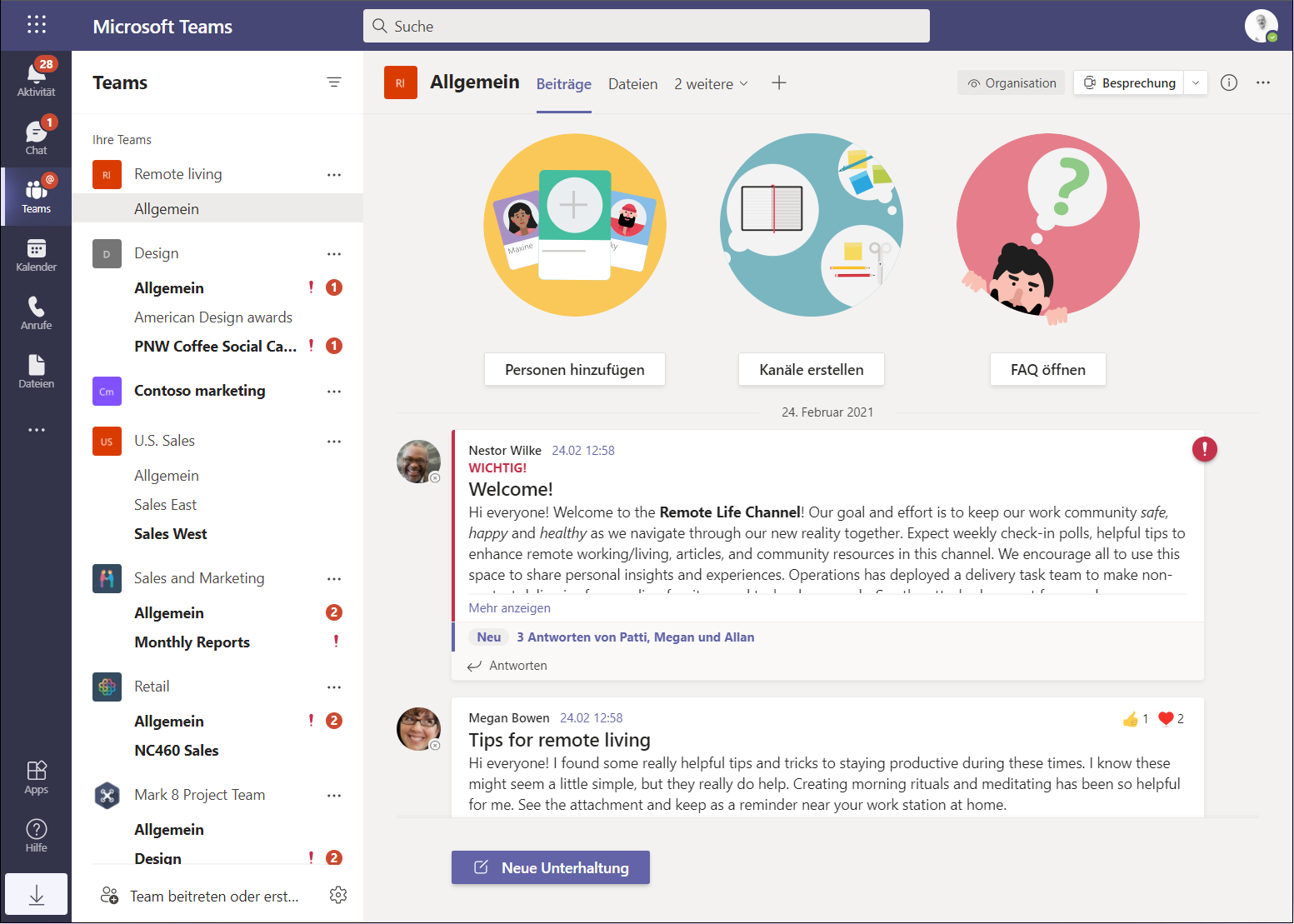
Task: Switch to the Beiträge tab
Action: pyautogui.click(x=563, y=83)
